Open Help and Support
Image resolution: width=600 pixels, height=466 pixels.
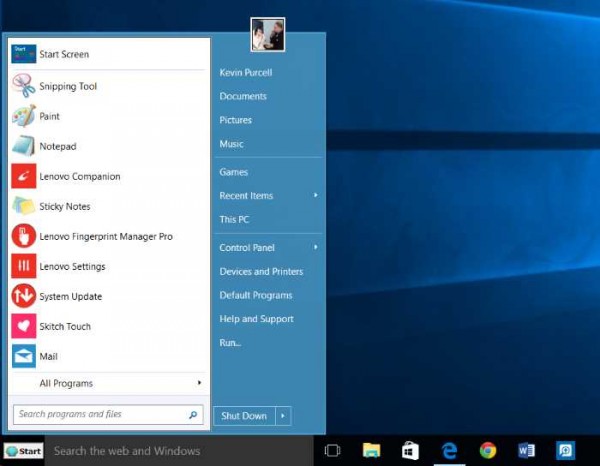click(x=257, y=319)
